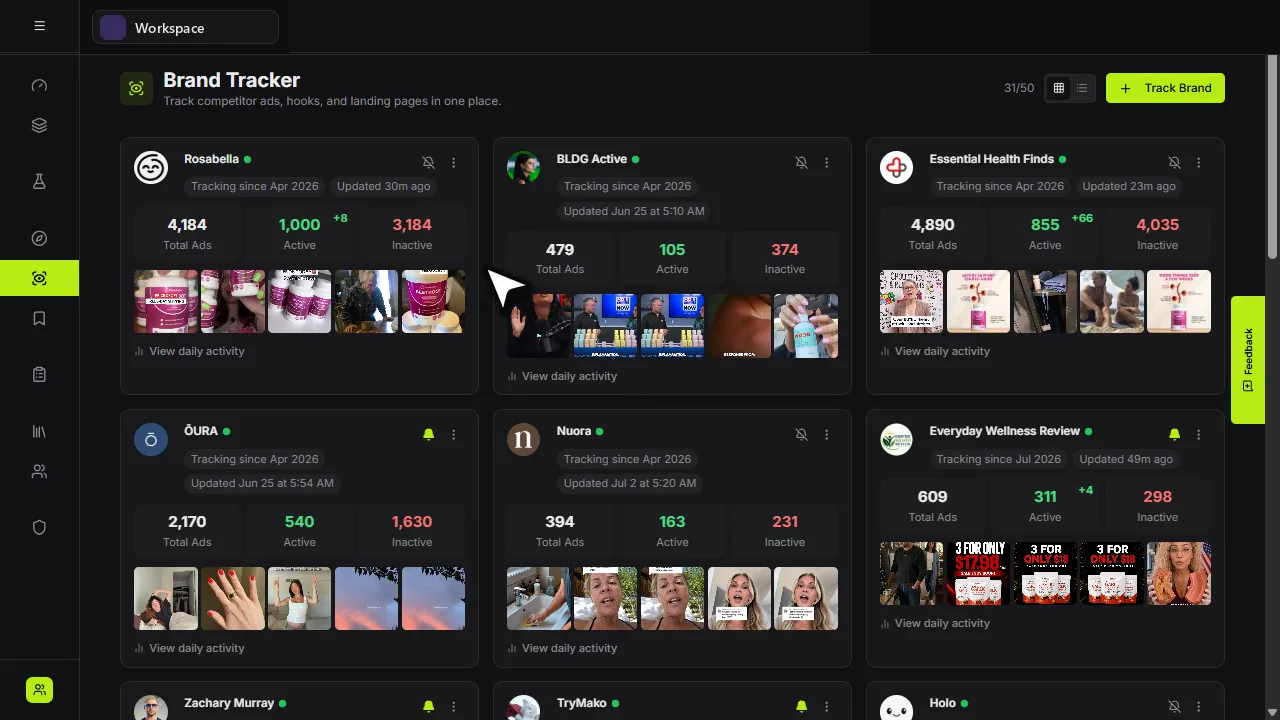Open the BLDG Active brand avatar
This screenshot has height=720, width=1280.
tap(524, 167)
